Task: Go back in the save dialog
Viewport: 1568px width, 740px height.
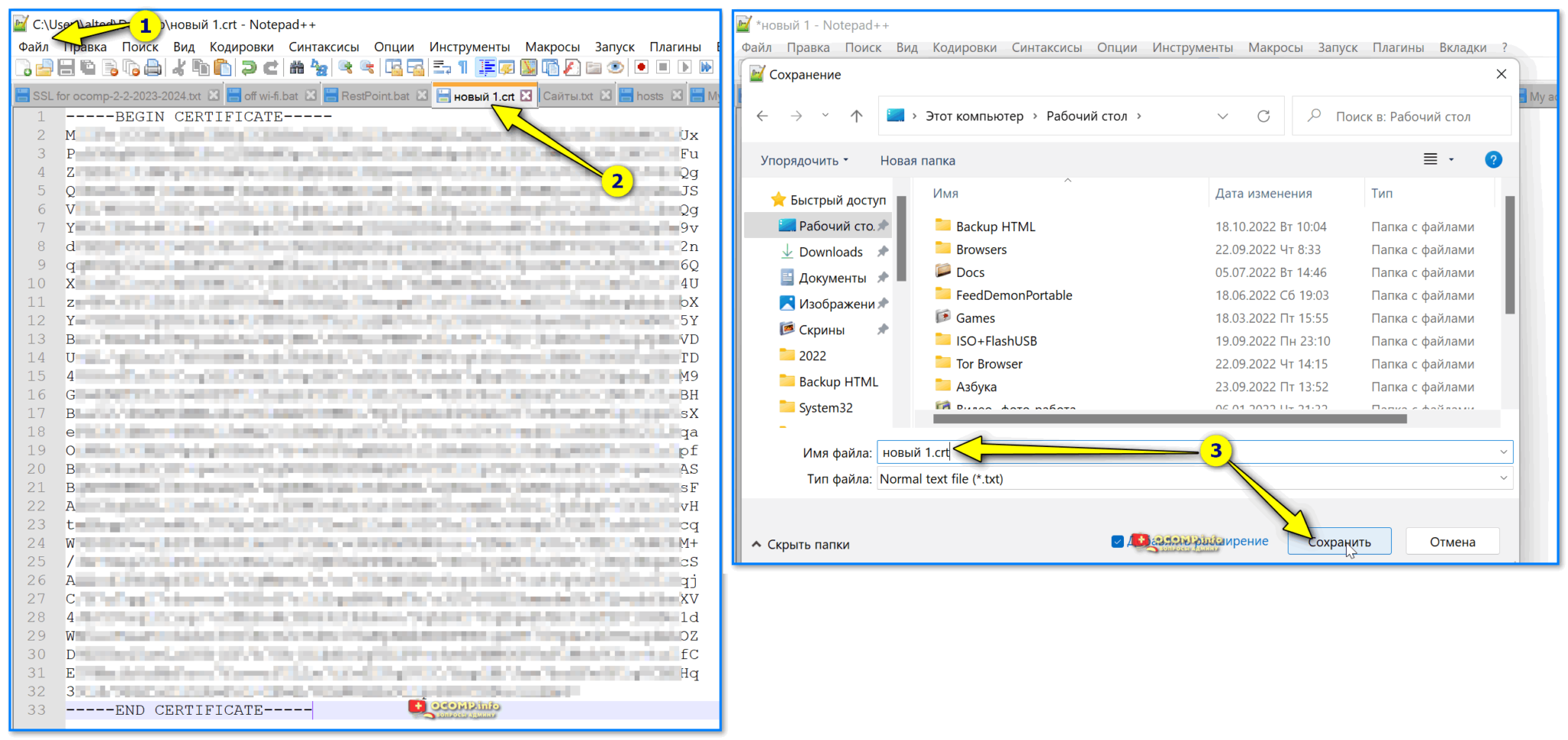Action: [763, 116]
